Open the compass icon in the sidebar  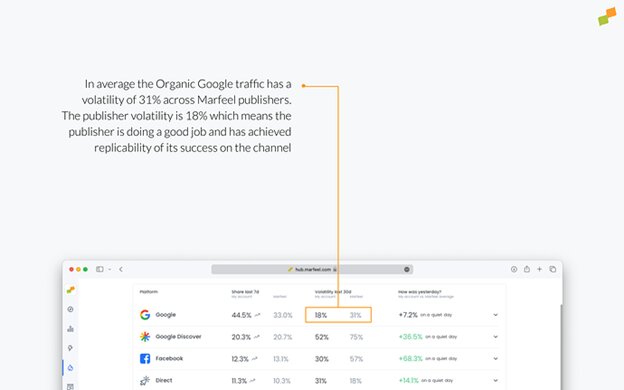pos(70,309)
